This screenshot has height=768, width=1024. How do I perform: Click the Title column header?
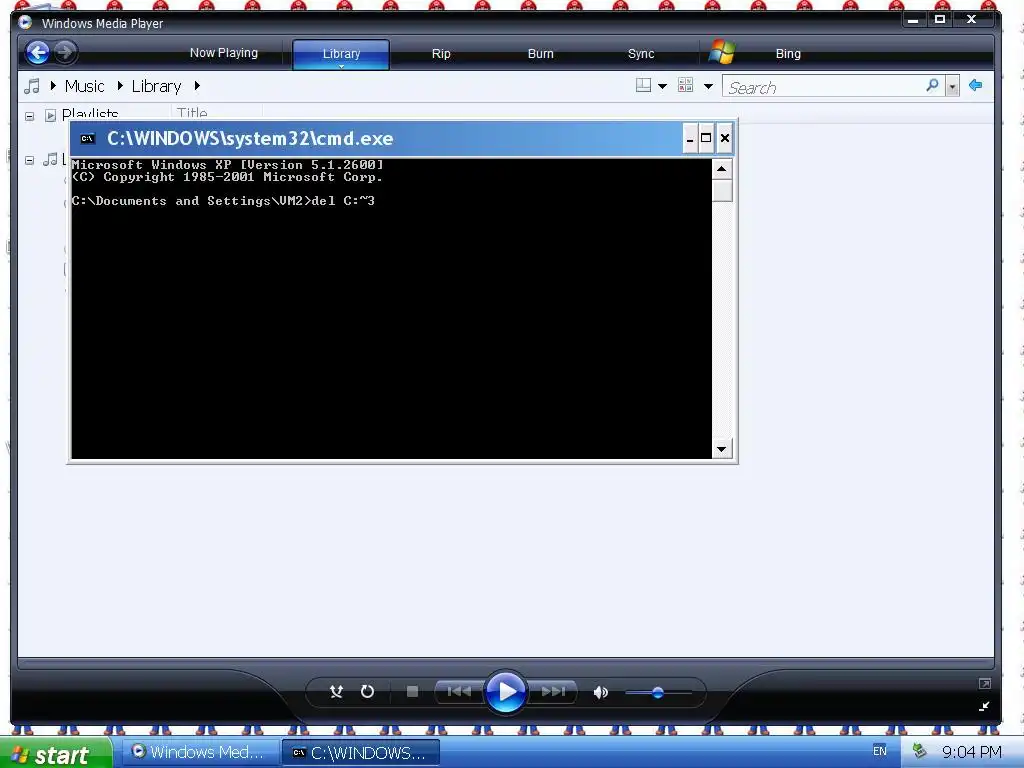(192, 113)
